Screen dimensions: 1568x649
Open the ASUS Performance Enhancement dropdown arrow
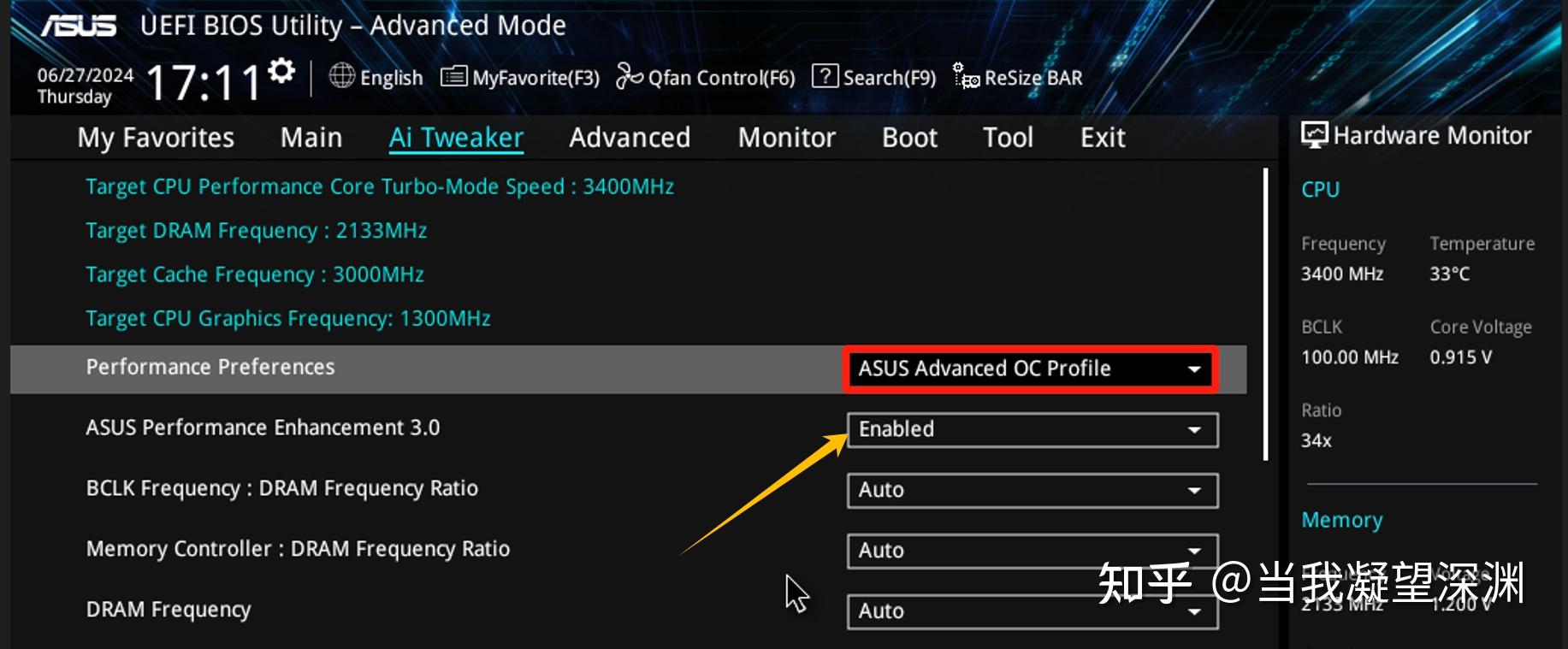click(1194, 430)
